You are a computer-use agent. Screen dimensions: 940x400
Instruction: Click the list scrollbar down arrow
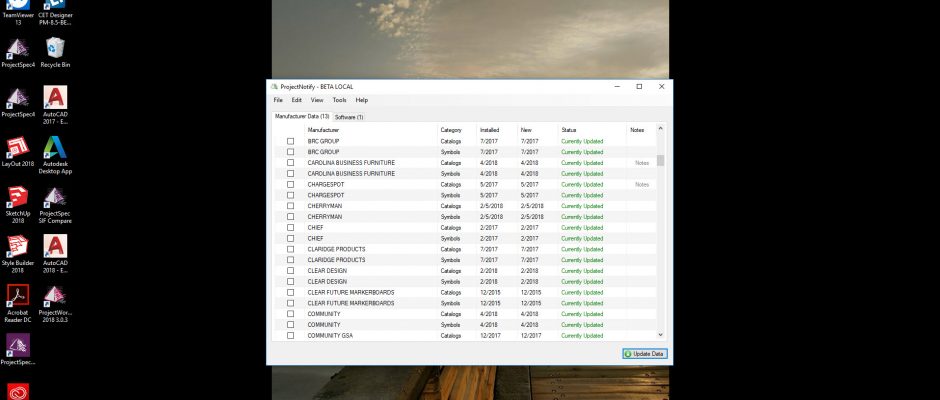[x=661, y=335]
